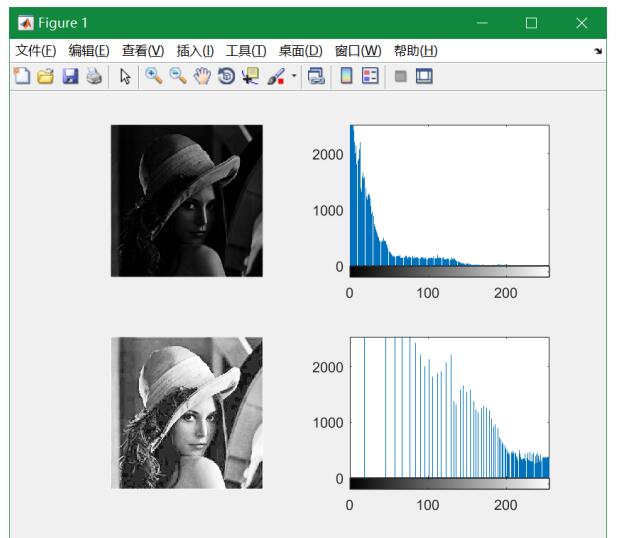642x538 pixels.
Task: Open the brush color dropdown arrow
Action: (x=294, y=76)
